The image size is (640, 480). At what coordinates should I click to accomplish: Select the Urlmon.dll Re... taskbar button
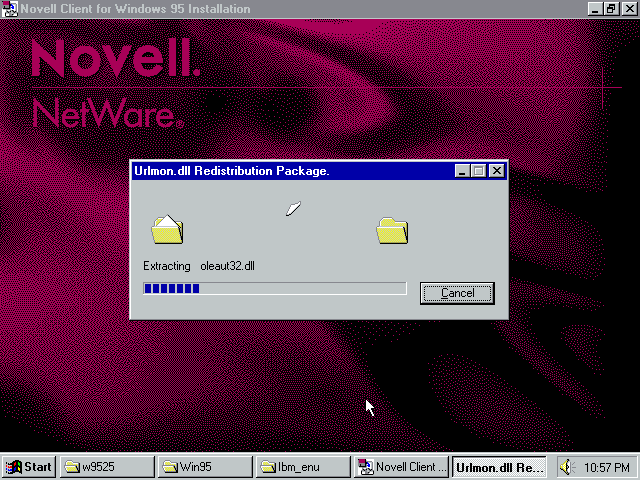tap(499, 467)
